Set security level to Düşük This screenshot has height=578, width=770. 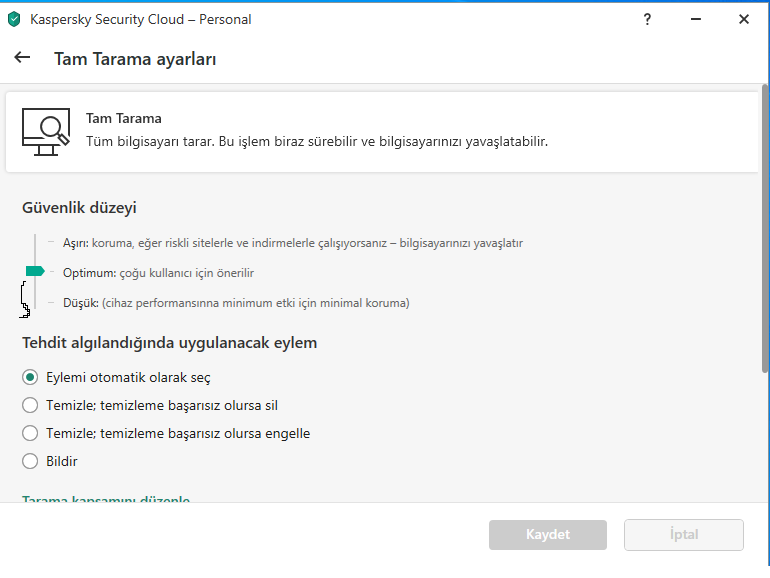[236, 303]
